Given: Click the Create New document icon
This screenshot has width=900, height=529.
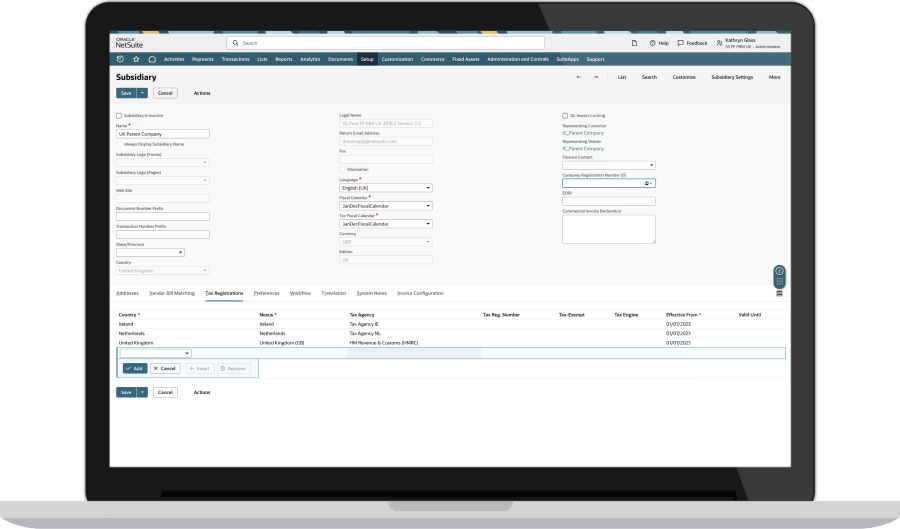Looking at the screenshot, I should tap(634, 43).
